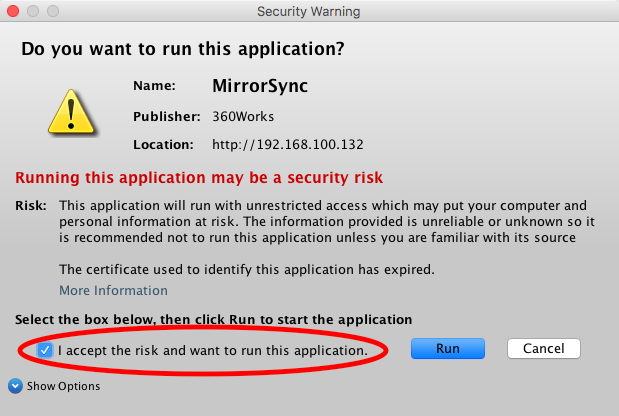This screenshot has width=619, height=416.
Task: Click the 360Works publisher value
Action: 243,116
